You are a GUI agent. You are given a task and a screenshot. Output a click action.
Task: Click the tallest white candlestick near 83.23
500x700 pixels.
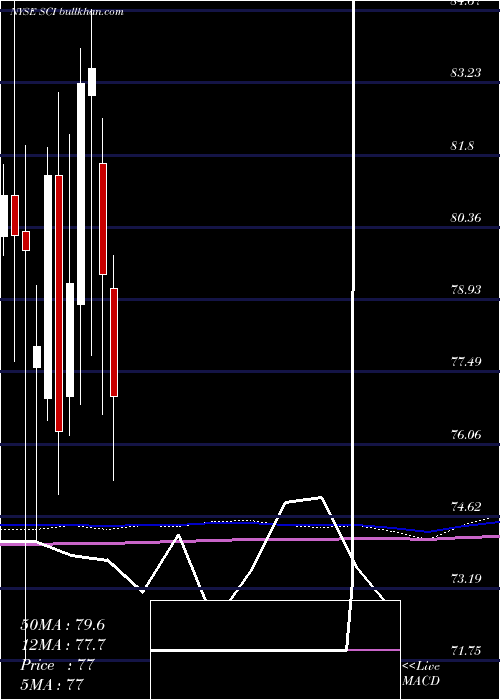(x=81, y=194)
